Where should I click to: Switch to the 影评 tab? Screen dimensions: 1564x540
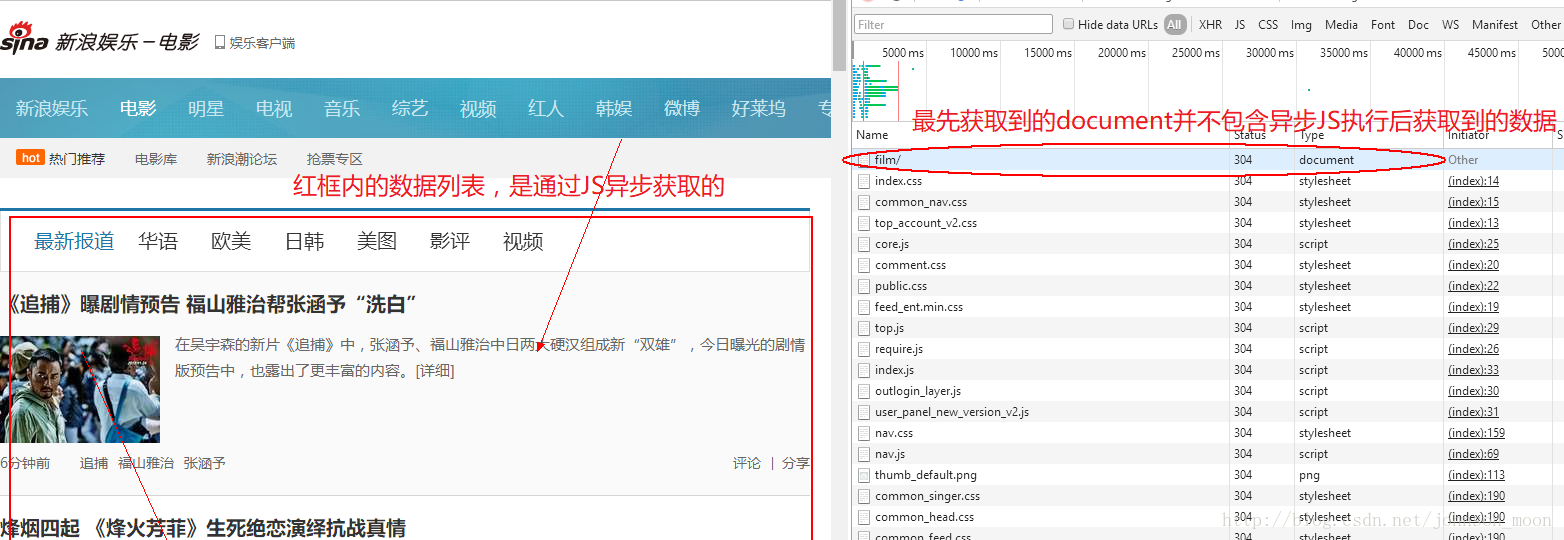(450, 241)
